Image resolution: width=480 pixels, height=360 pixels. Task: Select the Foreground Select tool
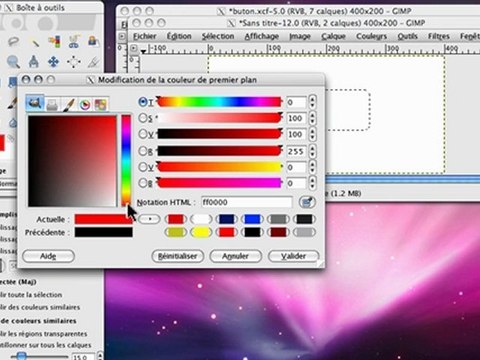click(x=93, y=41)
